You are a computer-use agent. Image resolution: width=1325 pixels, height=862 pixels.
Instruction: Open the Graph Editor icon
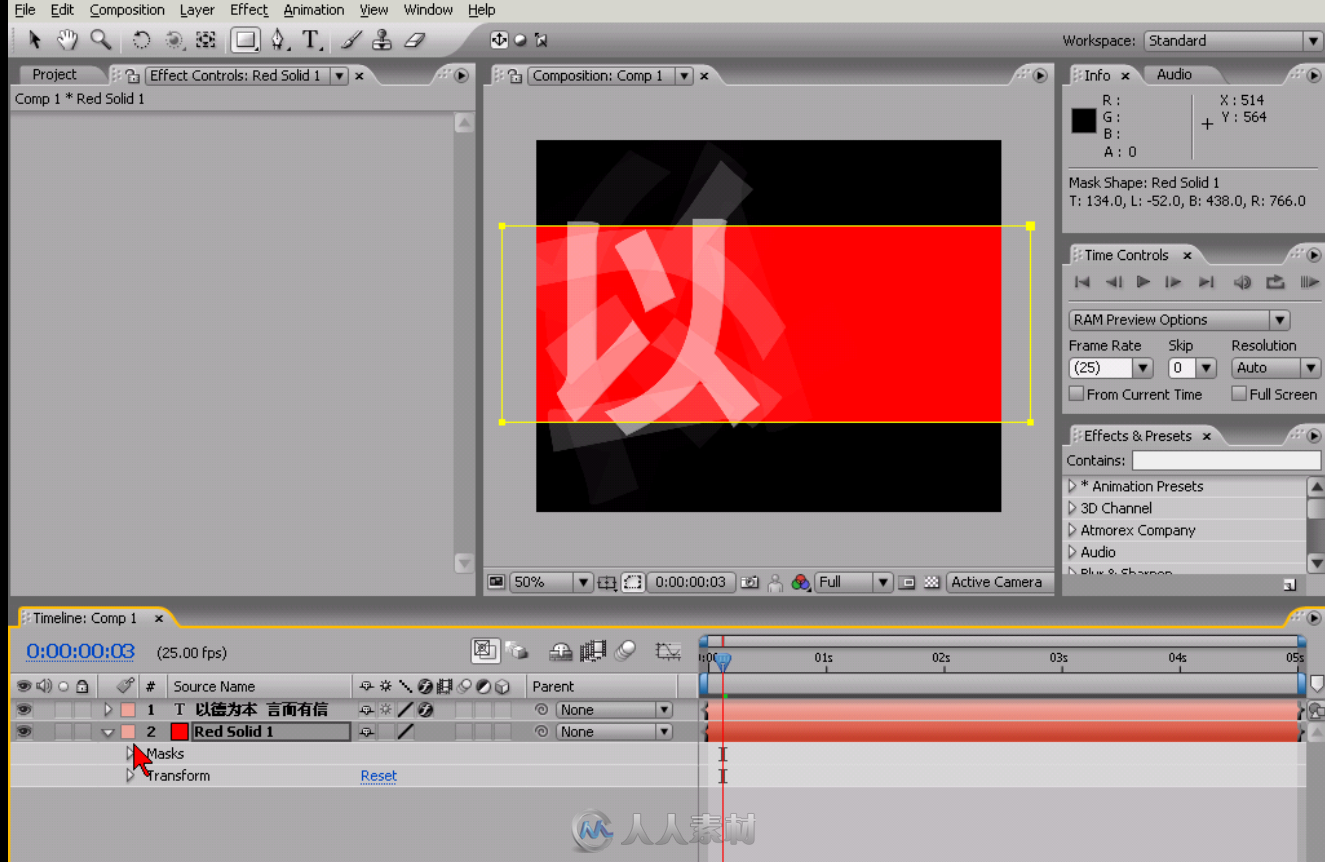[x=668, y=652]
